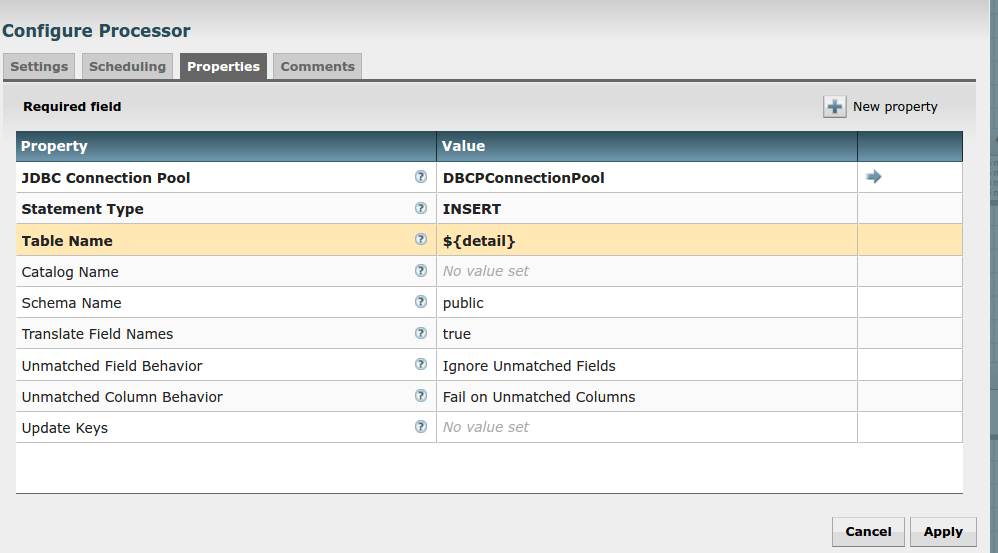Click help icon for Schema Name

[x=421, y=302]
